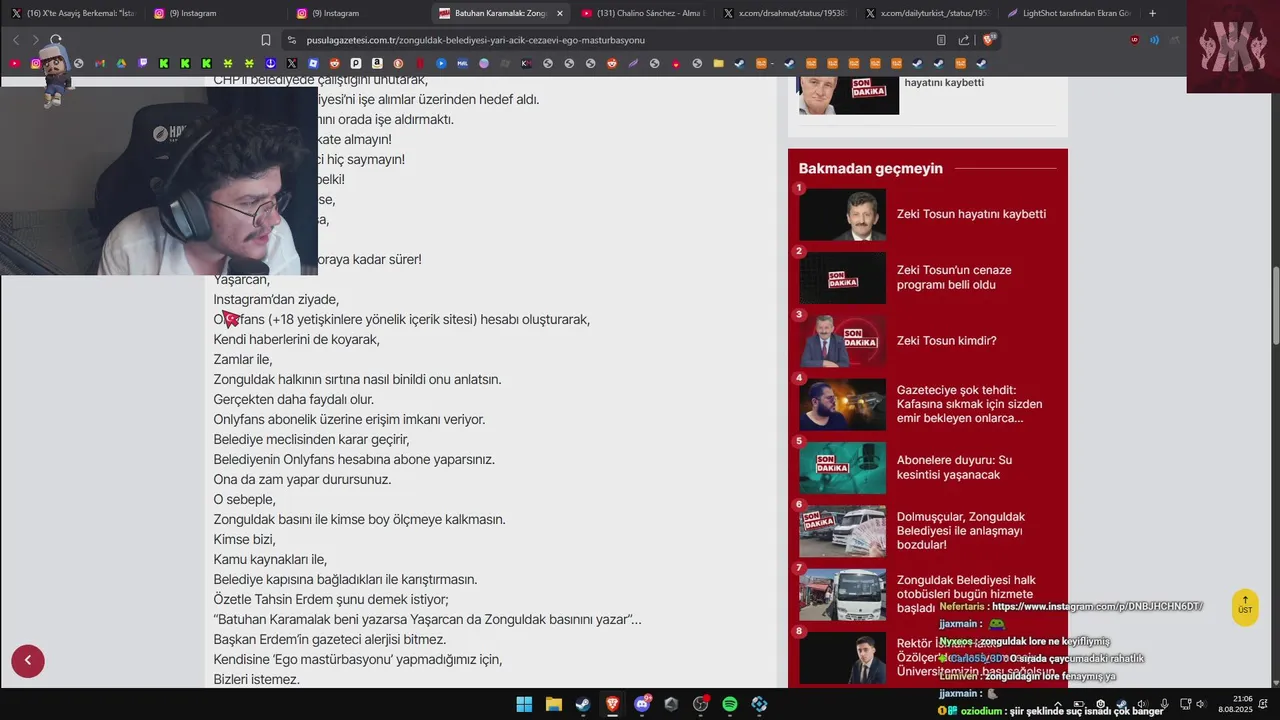The width and height of the screenshot is (1280, 720).
Task: Open 'Zeki Tosun hayatını kaybetti' headline
Action: point(971,214)
